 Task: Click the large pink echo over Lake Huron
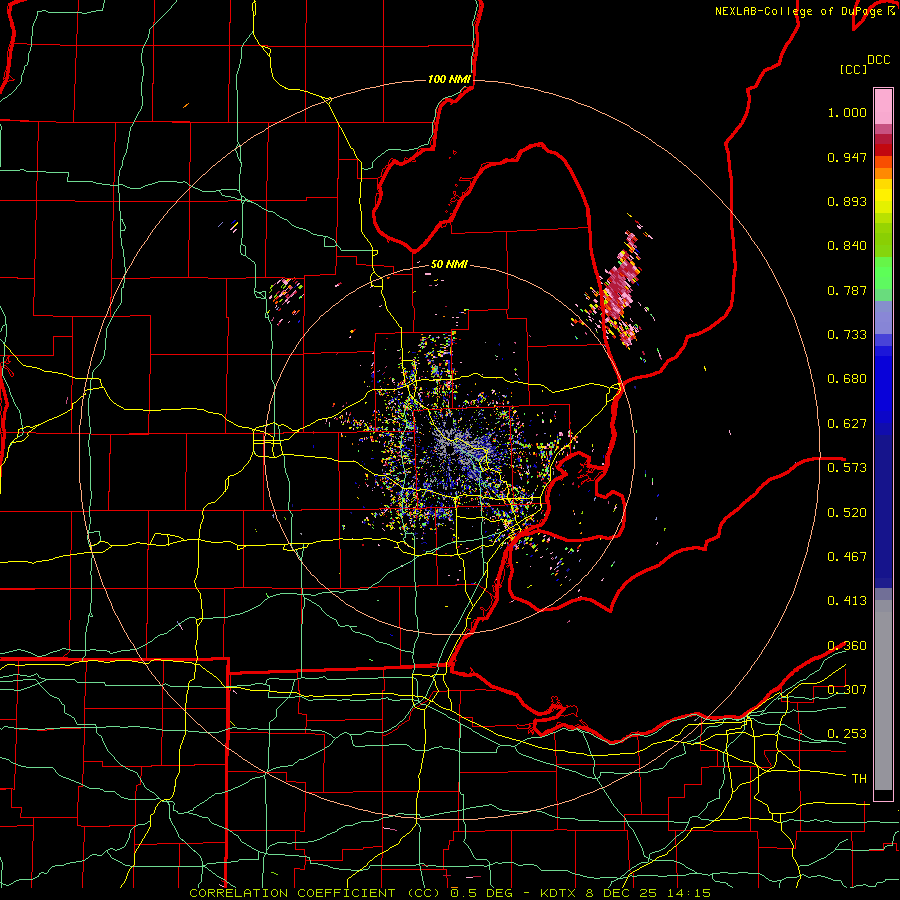tap(620, 287)
